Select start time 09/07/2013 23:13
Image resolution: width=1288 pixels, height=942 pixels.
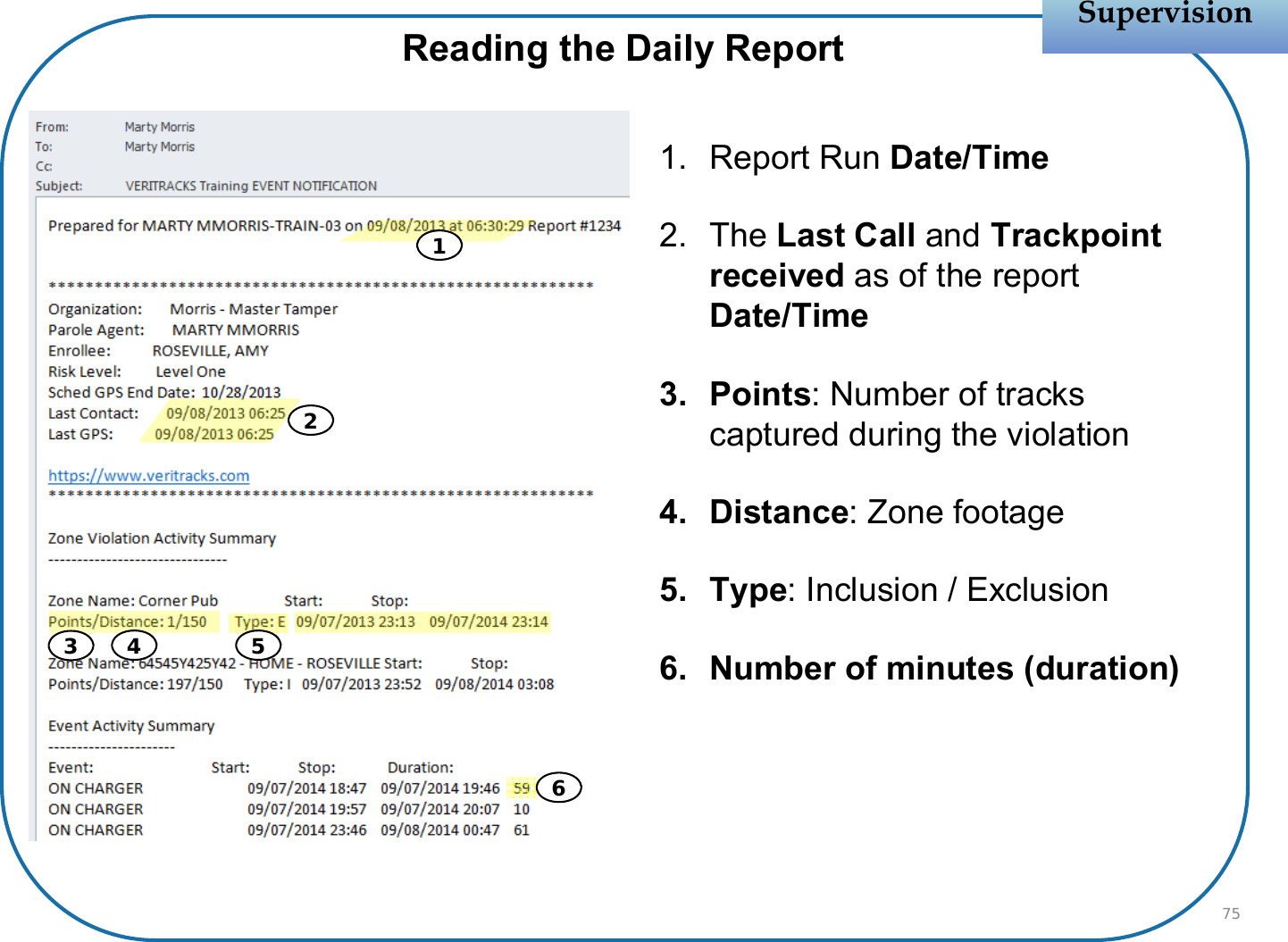pos(355,621)
